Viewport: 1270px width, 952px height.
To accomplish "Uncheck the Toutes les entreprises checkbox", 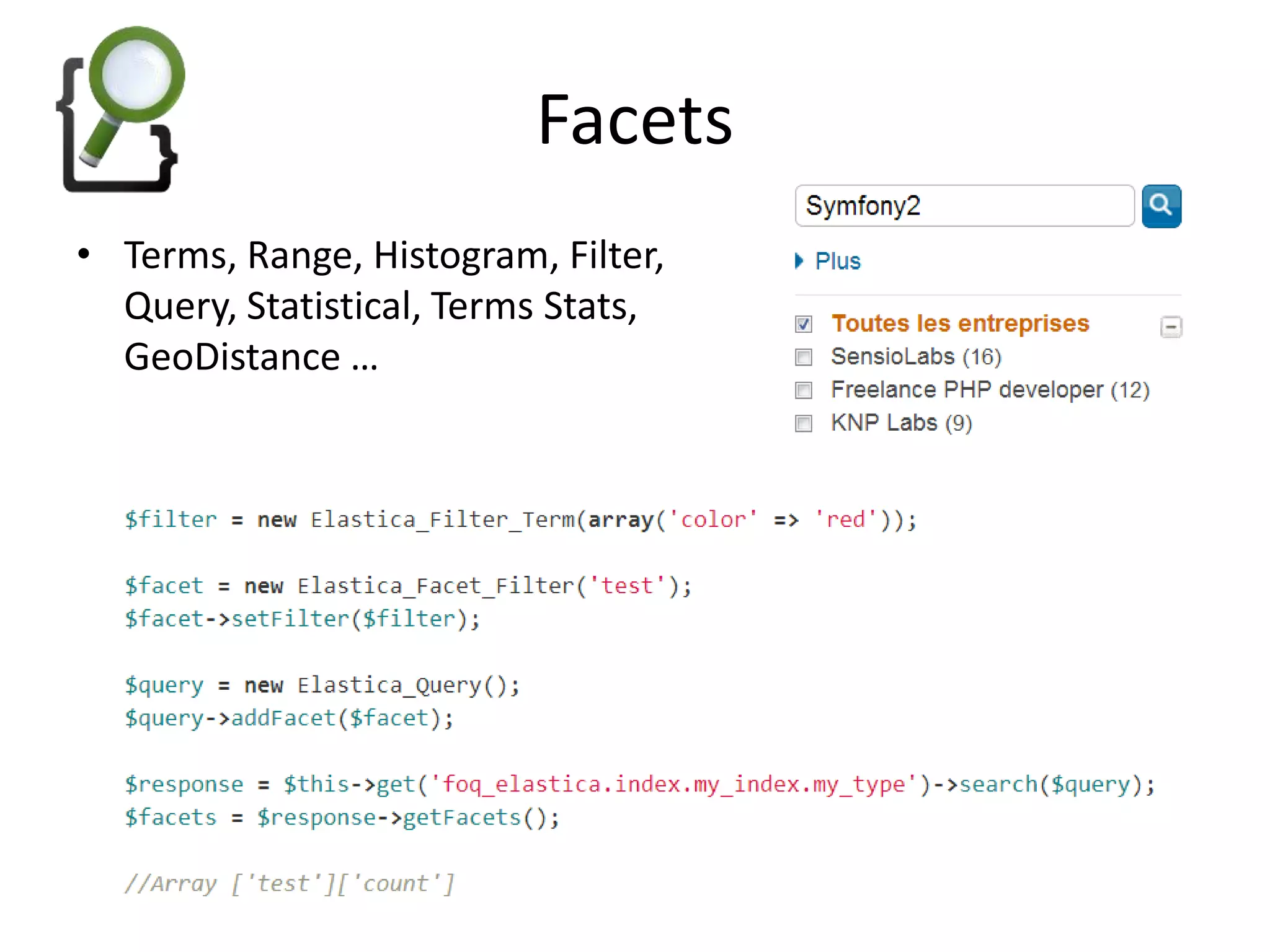I will [804, 324].
